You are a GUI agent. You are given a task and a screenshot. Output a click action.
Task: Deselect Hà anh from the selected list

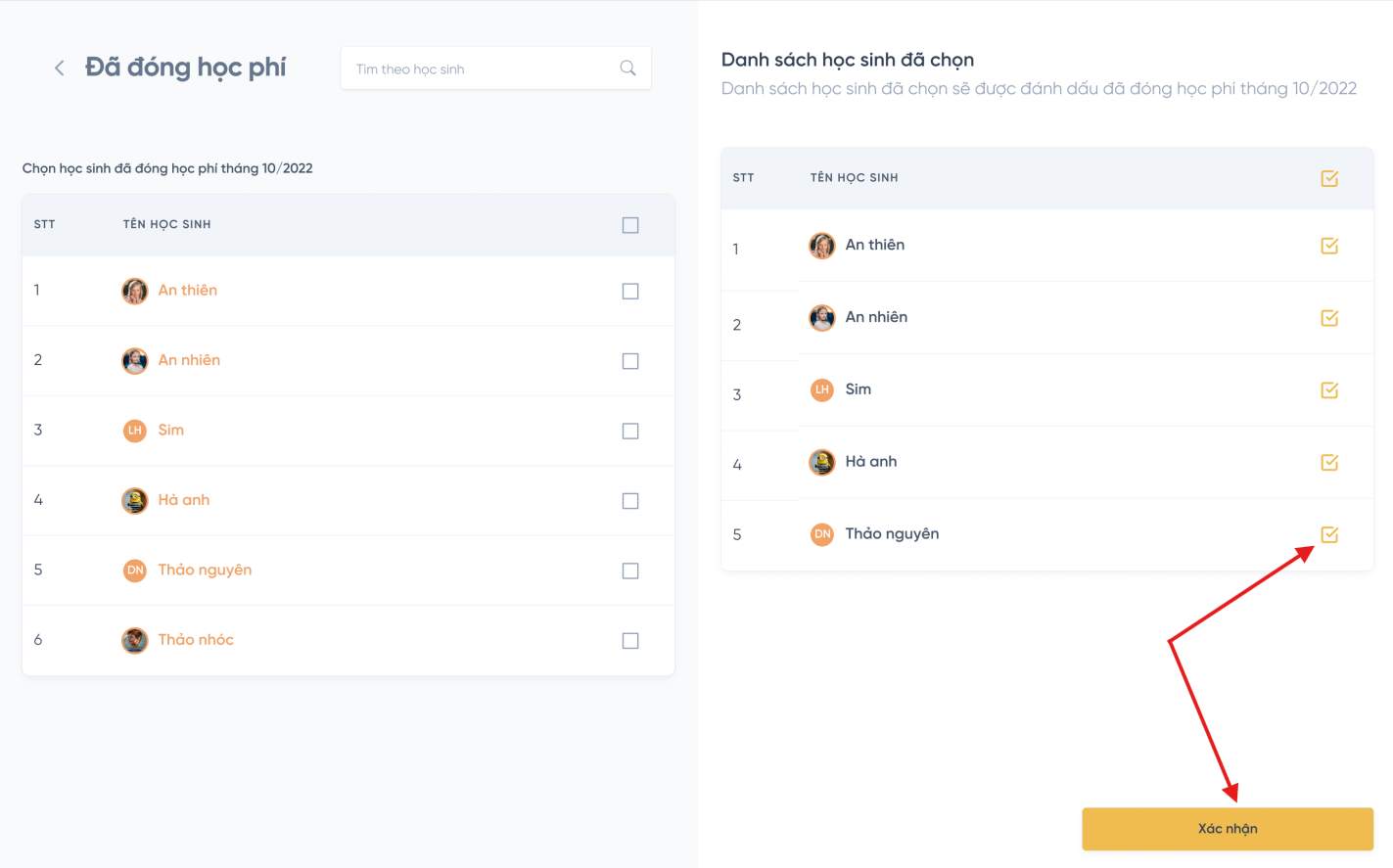click(x=1329, y=462)
